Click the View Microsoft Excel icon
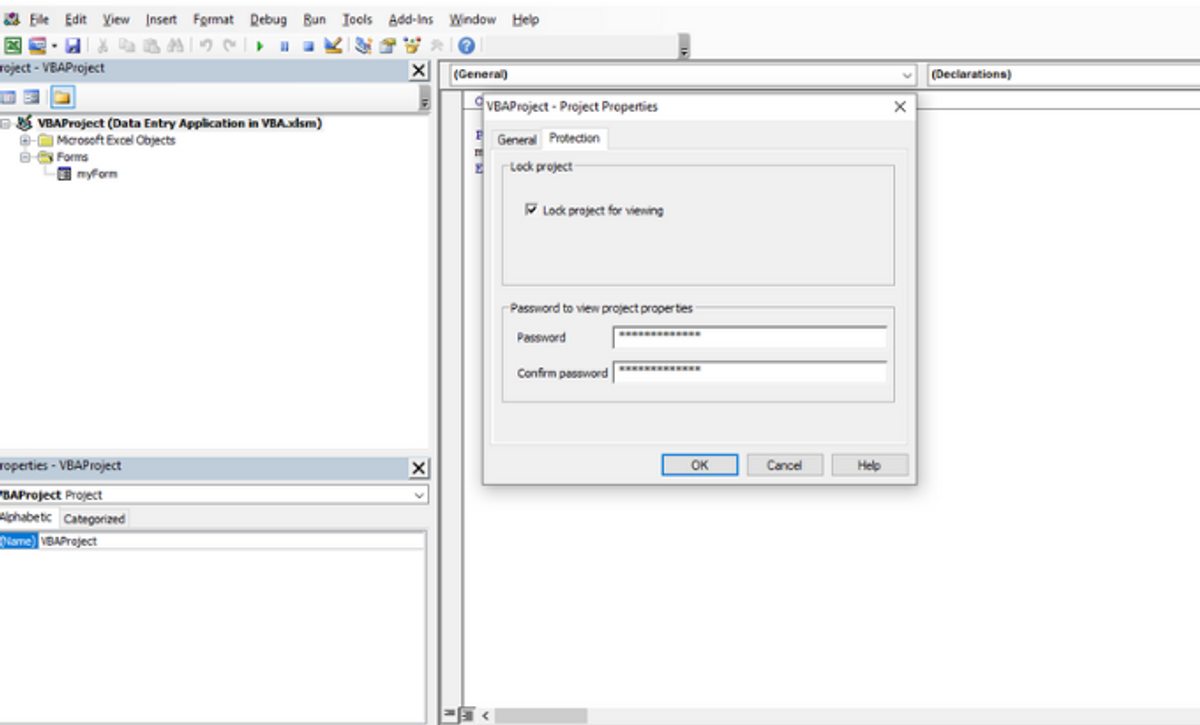This screenshot has width=1200, height=725. click(13, 46)
